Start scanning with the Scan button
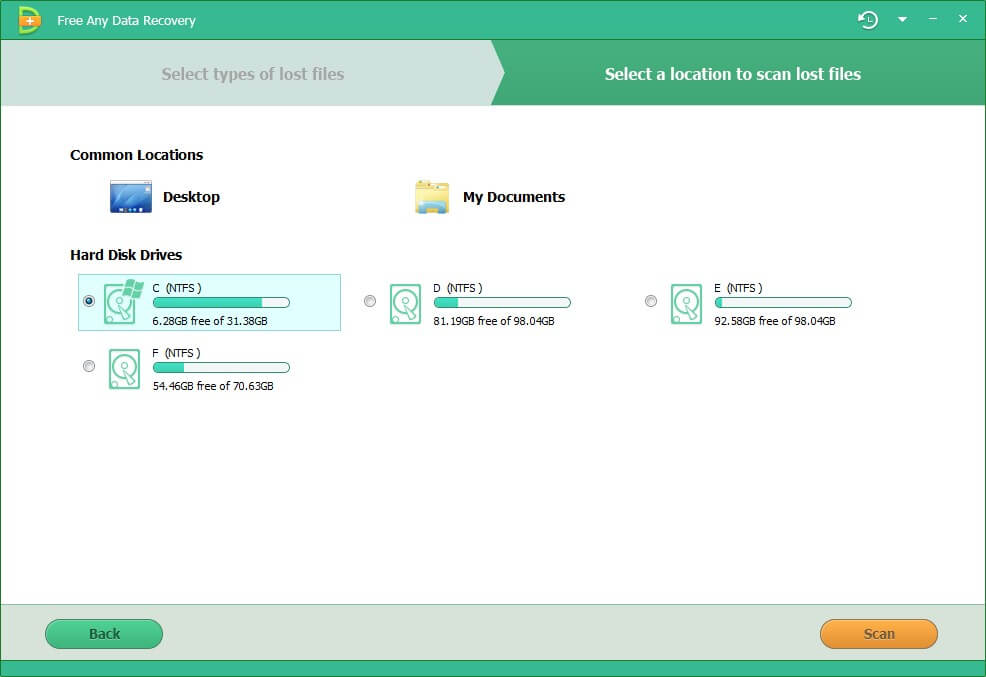This screenshot has width=986, height=677. coord(878,634)
